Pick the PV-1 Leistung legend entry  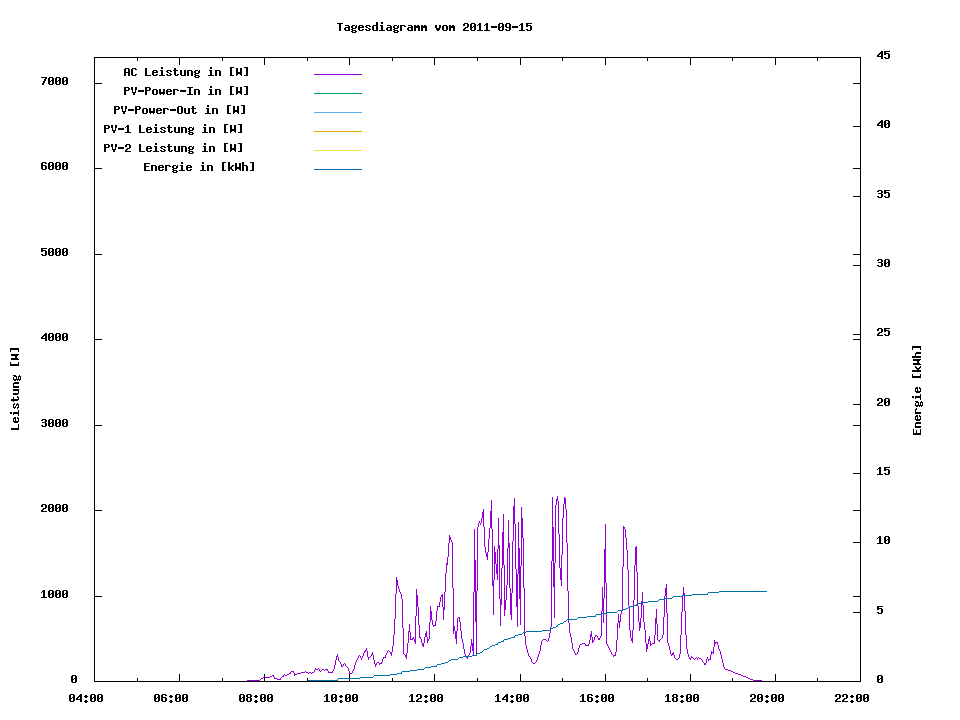click(x=173, y=129)
